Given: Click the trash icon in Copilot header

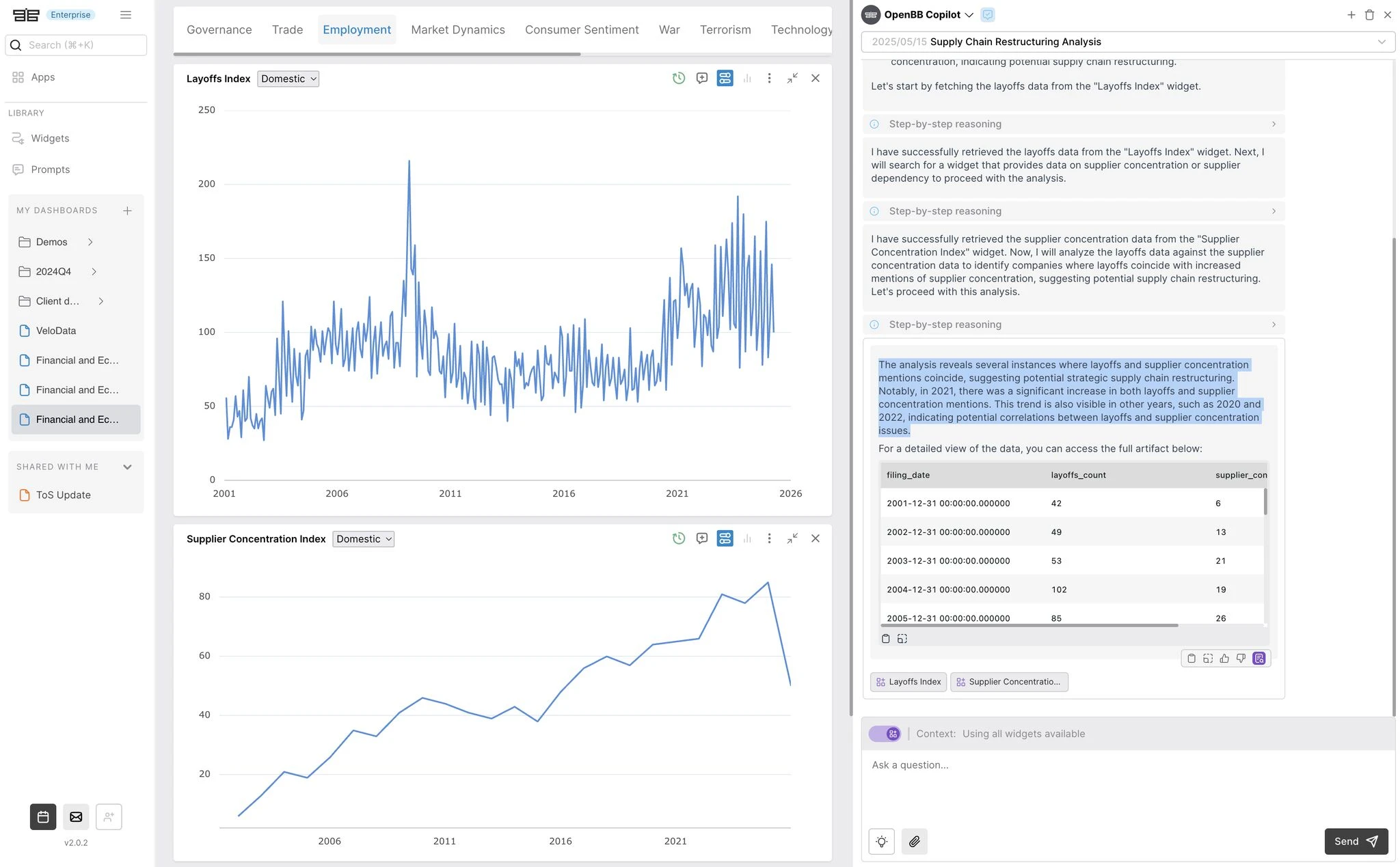Looking at the screenshot, I should pos(1369,15).
